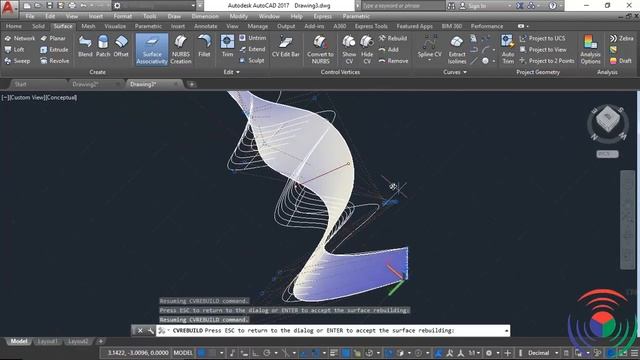Open the AutoCAD application menu button

coord(8,8)
